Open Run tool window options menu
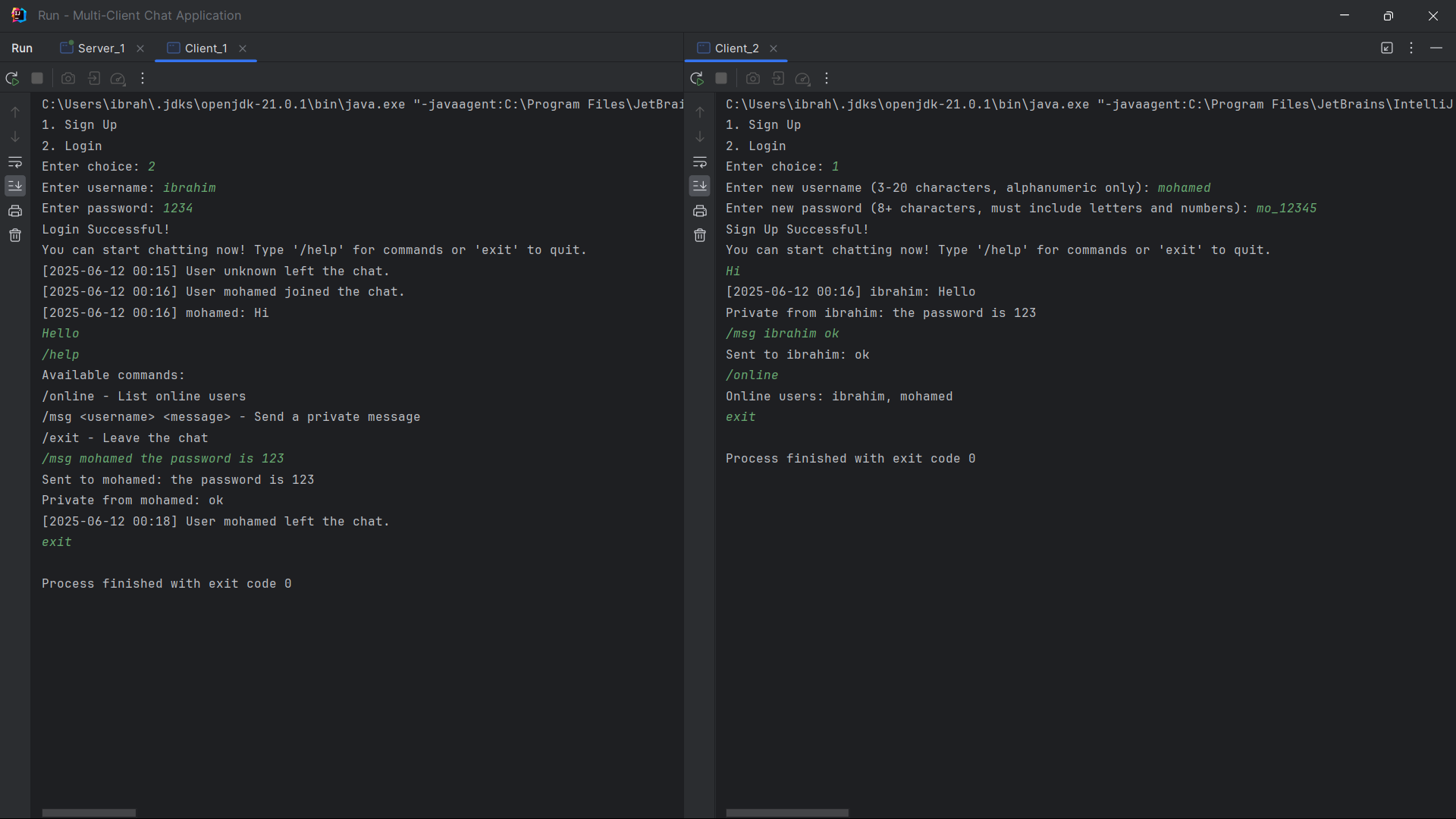 [x=1411, y=48]
